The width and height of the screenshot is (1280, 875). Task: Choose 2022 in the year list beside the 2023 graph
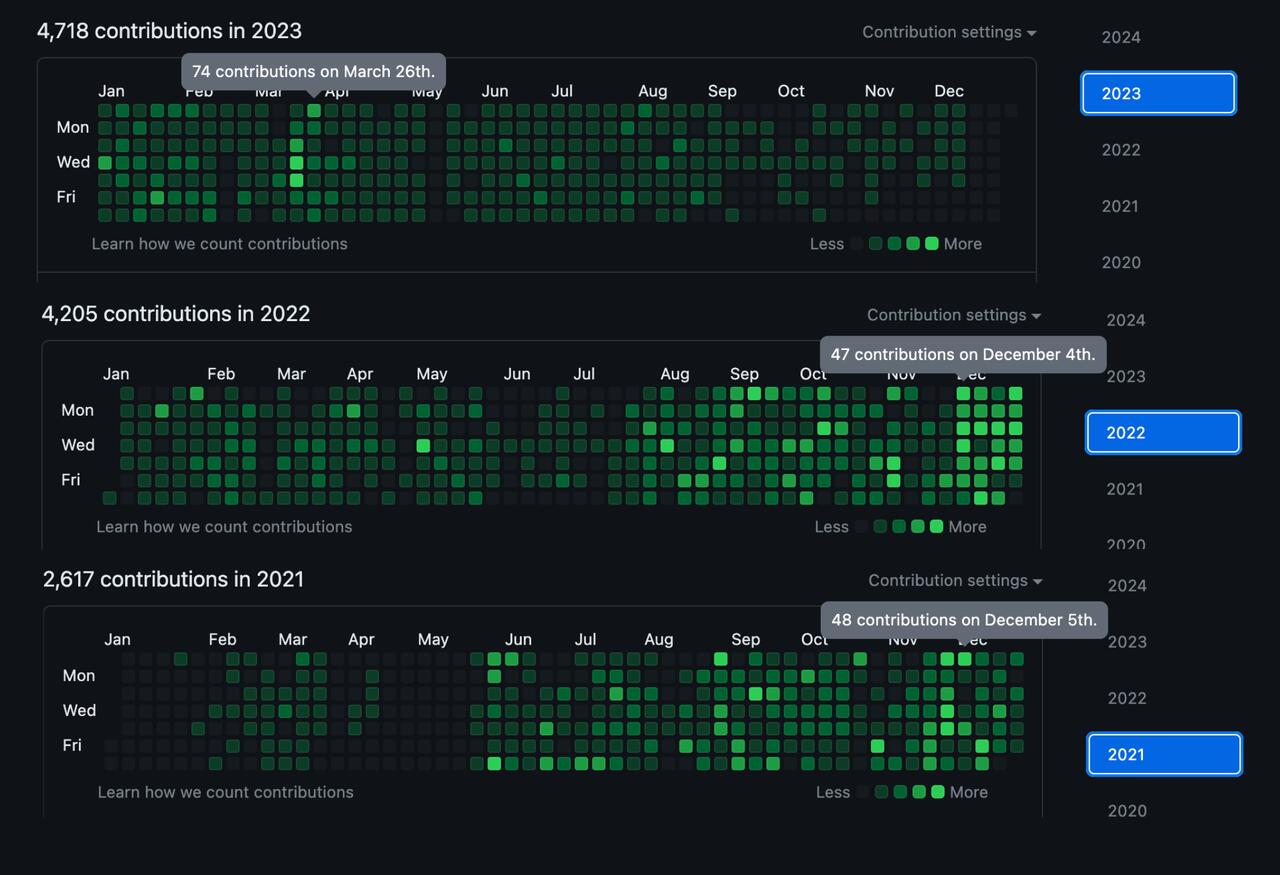1121,150
